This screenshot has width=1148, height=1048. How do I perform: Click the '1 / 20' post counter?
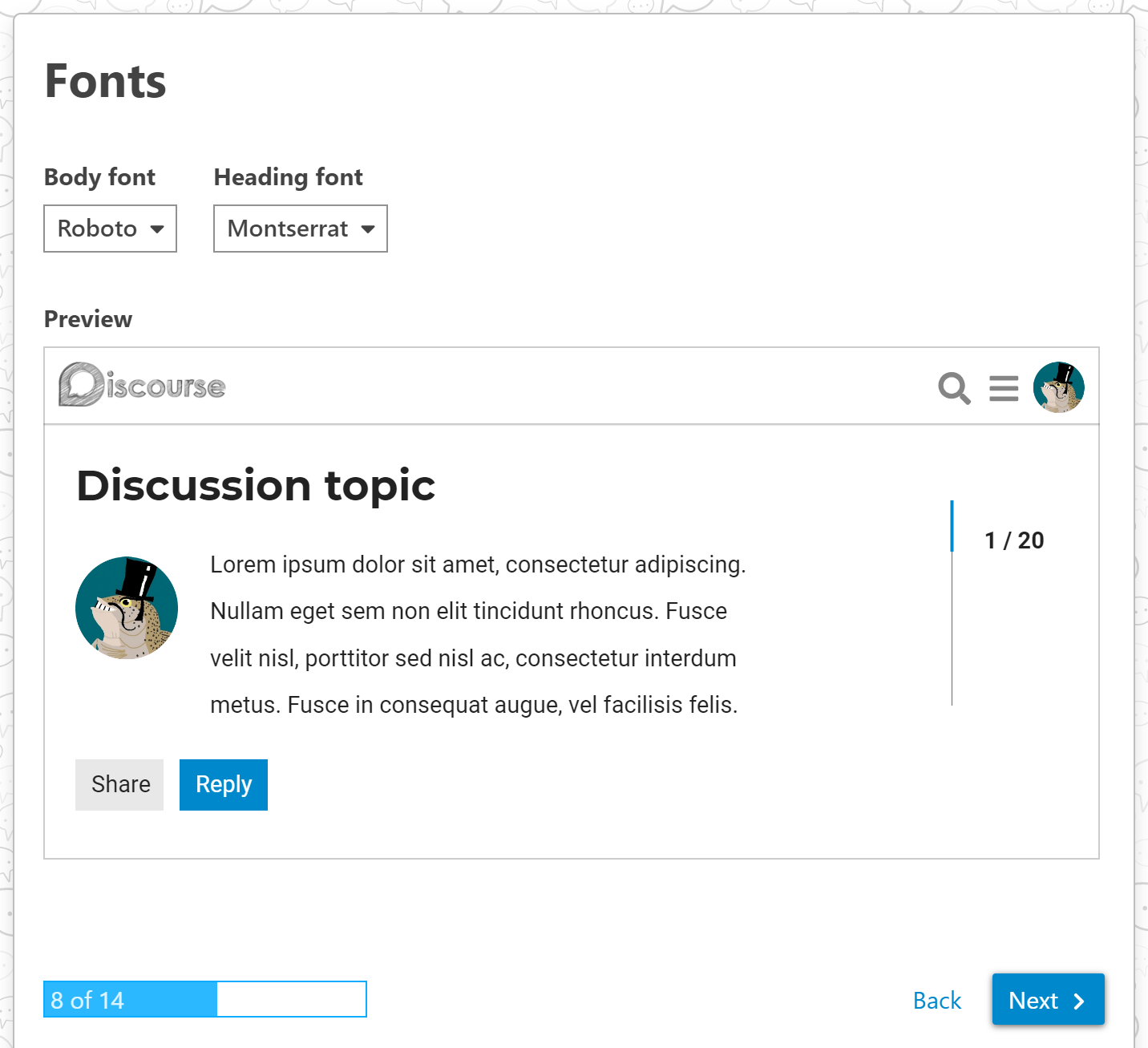pyautogui.click(x=1014, y=540)
